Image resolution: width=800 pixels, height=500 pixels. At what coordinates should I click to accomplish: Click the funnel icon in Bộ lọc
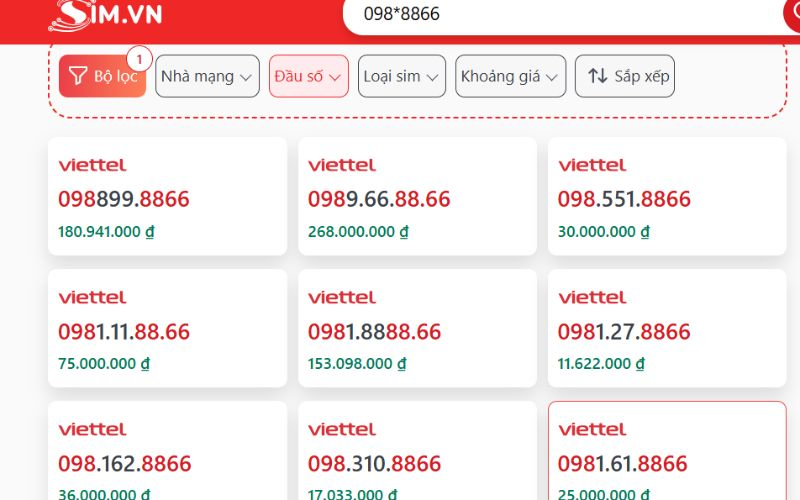point(78,76)
